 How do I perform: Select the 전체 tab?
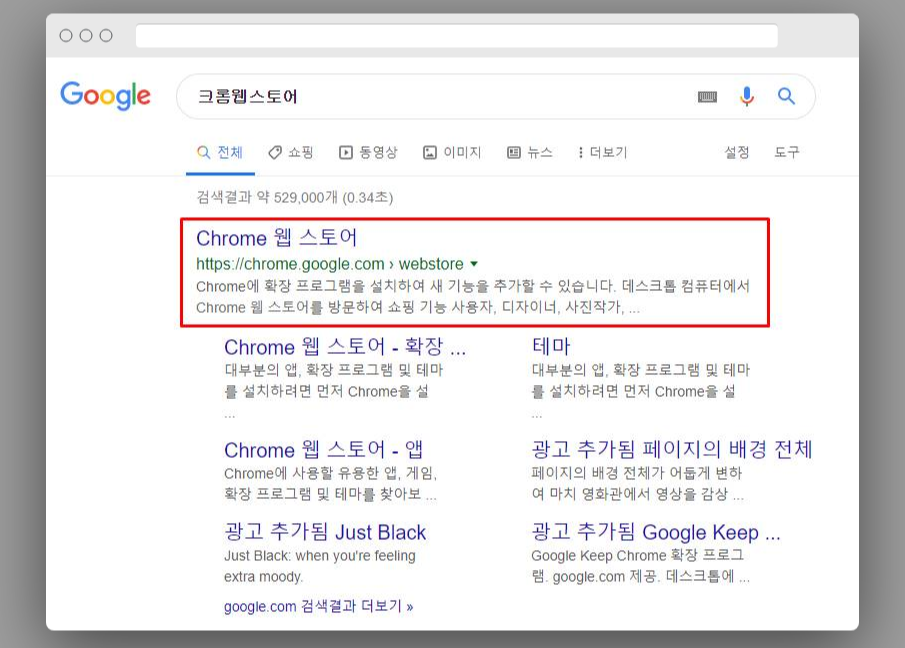click(x=220, y=153)
